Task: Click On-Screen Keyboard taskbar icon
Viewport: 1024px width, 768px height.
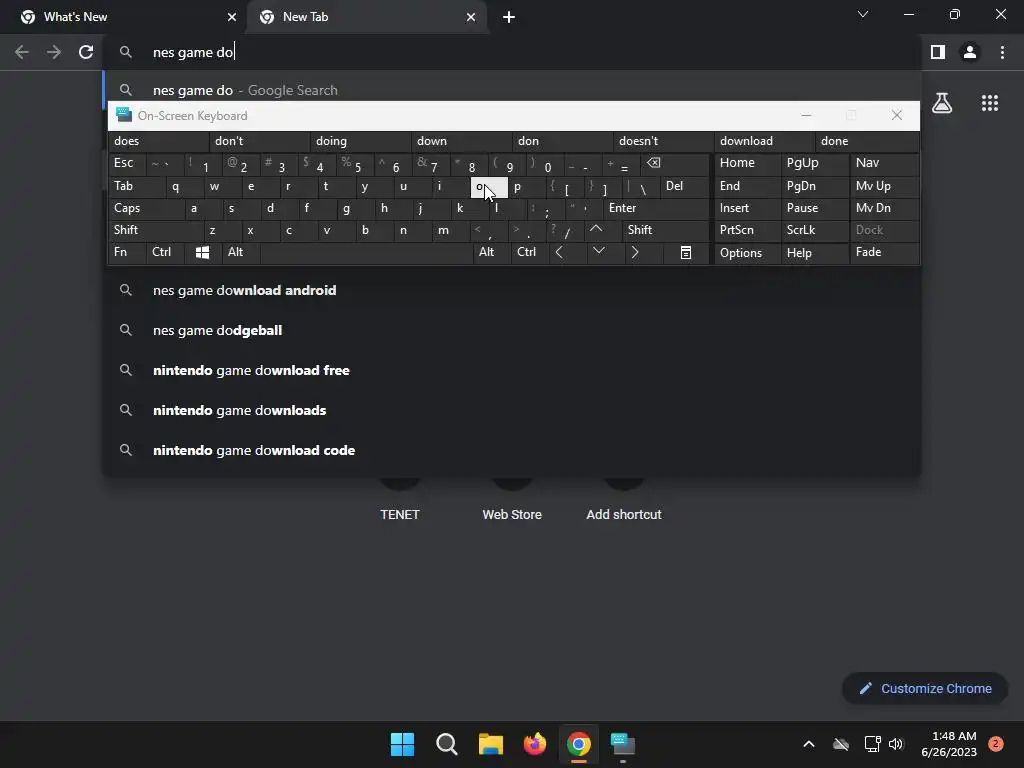Action: pyautogui.click(x=623, y=744)
